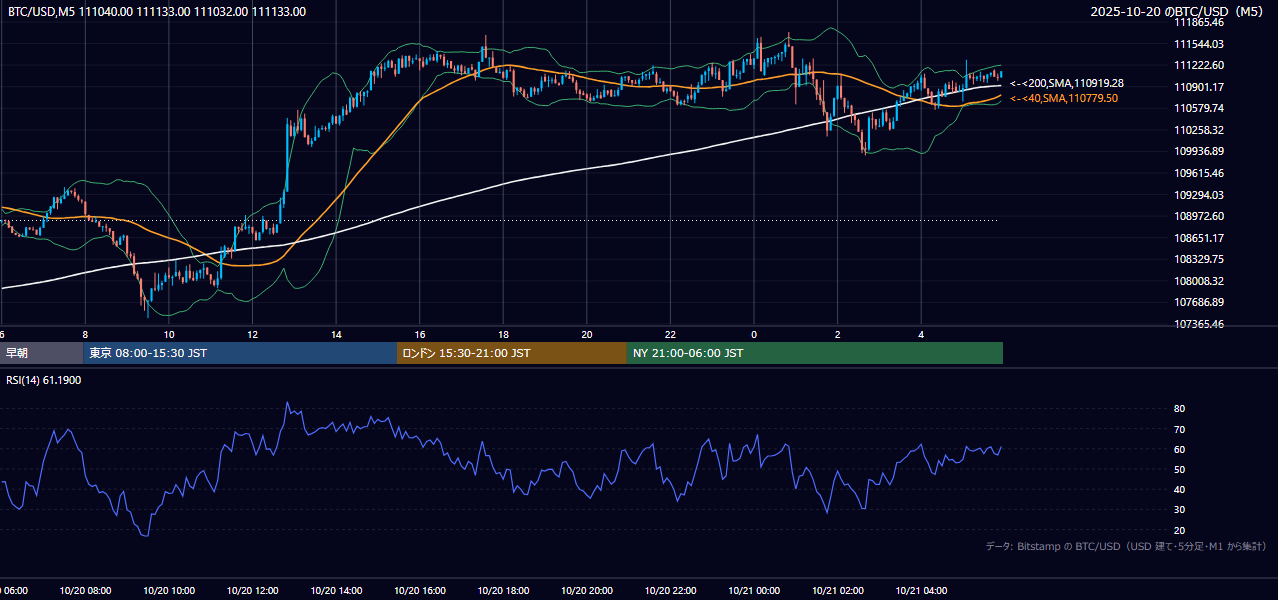The height and width of the screenshot is (600, 1278).
Task: Click the 10/20 18:00 time axis label
Action: [x=503, y=591]
